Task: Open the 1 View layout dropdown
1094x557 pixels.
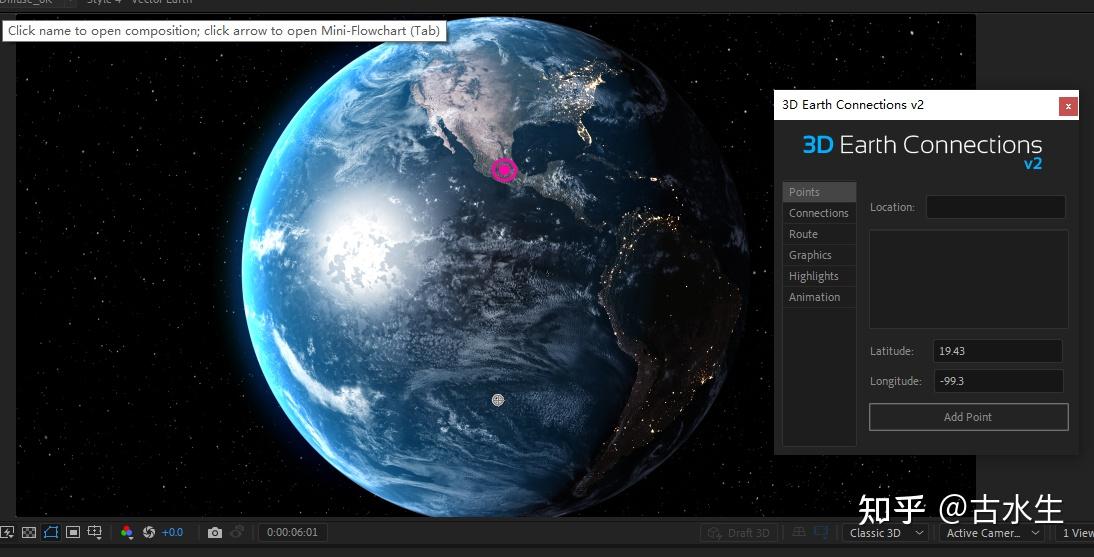Action: pyautogui.click(x=1074, y=533)
